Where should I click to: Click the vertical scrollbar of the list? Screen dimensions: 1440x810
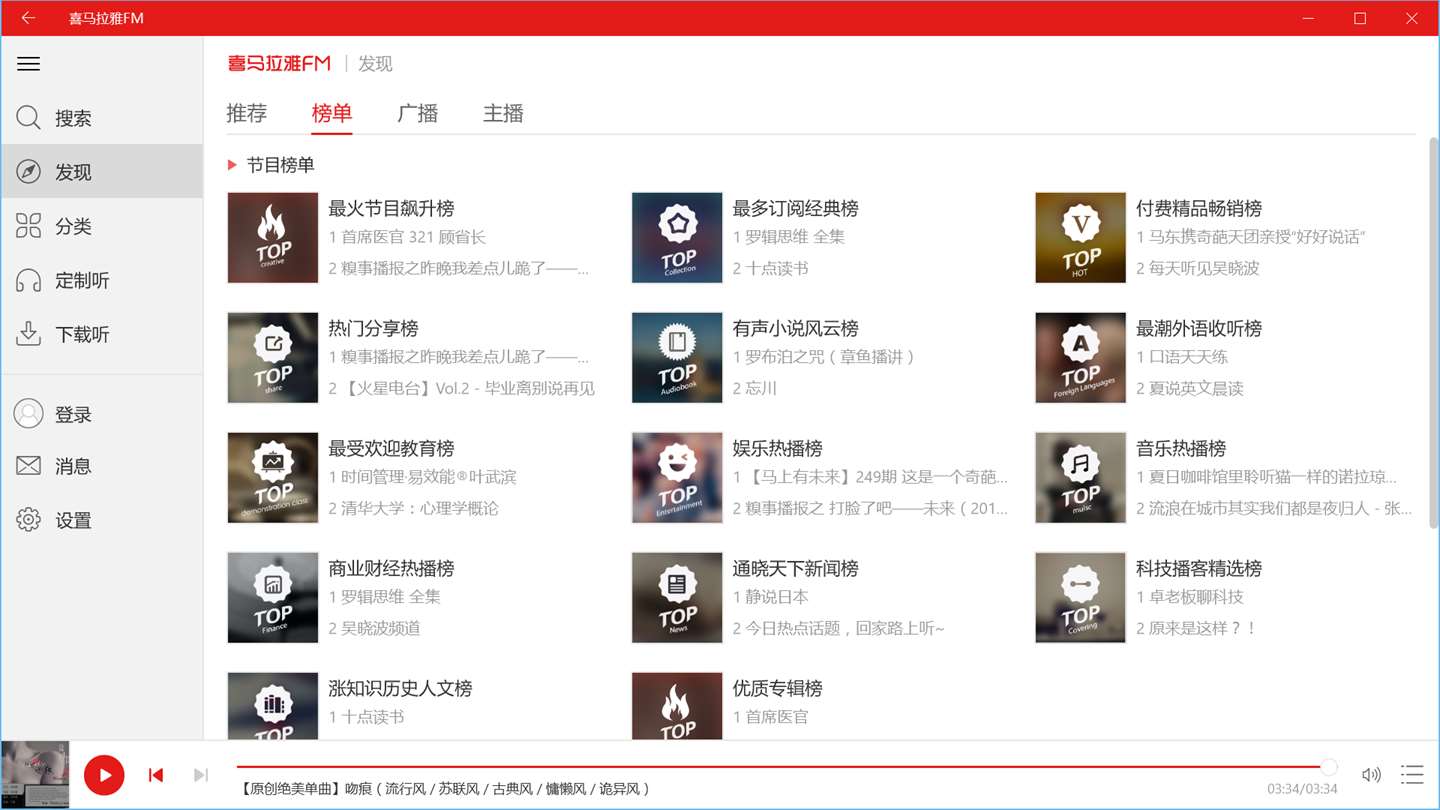1433,335
